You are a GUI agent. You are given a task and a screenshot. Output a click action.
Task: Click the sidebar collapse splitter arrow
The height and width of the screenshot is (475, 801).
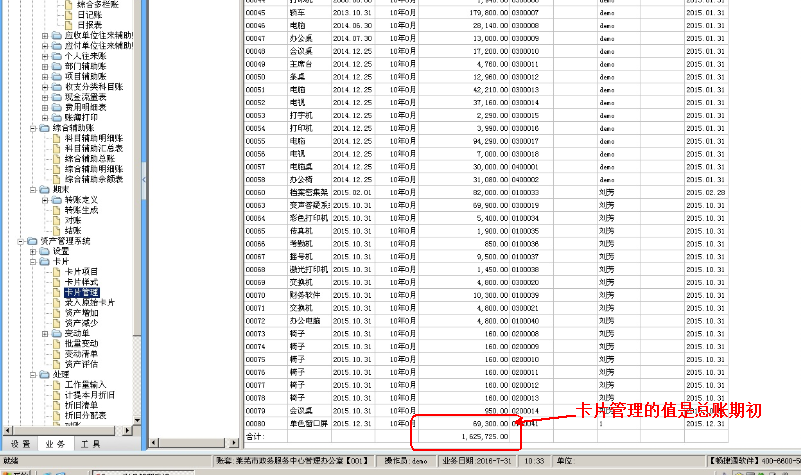pyautogui.click(x=144, y=179)
